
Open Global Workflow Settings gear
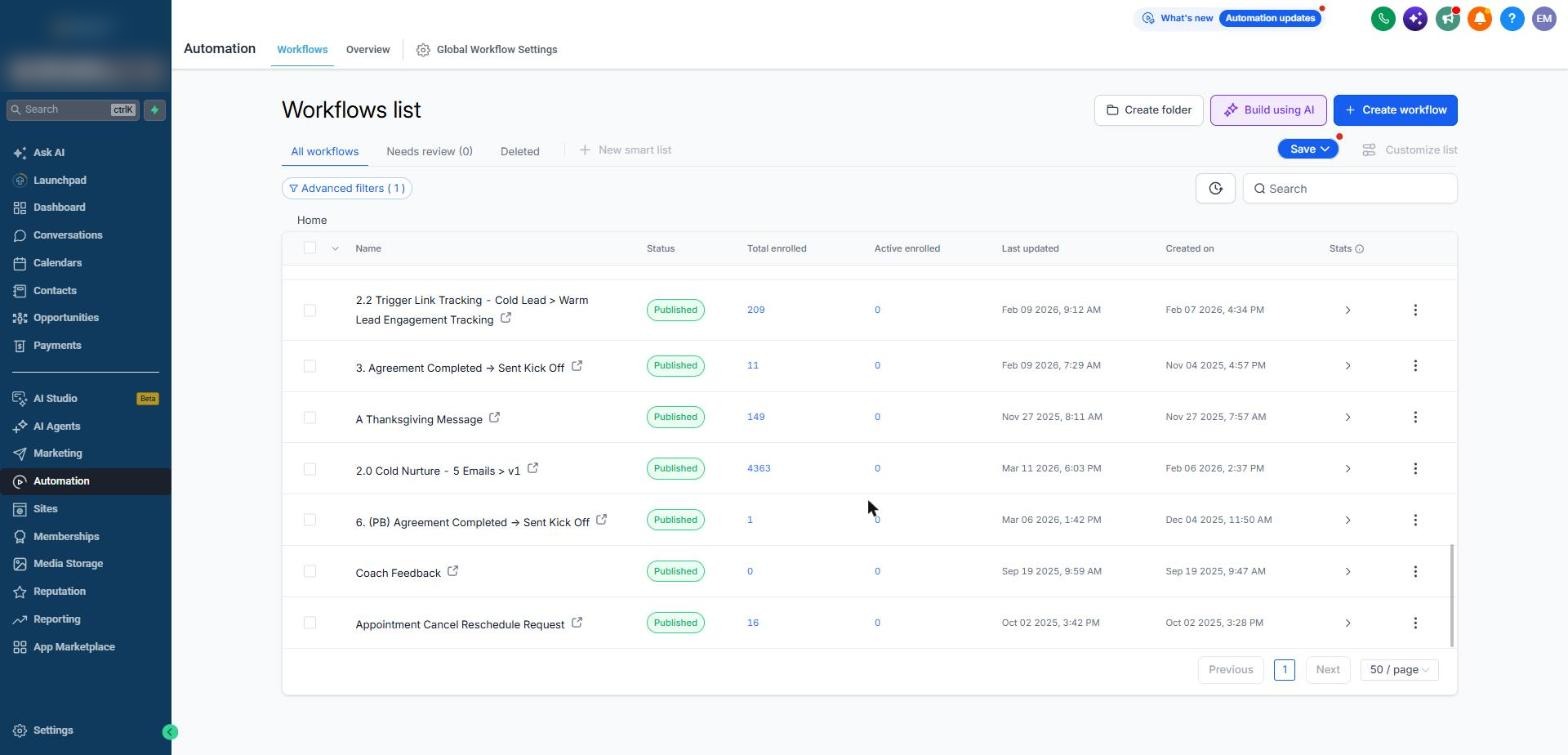tap(423, 50)
